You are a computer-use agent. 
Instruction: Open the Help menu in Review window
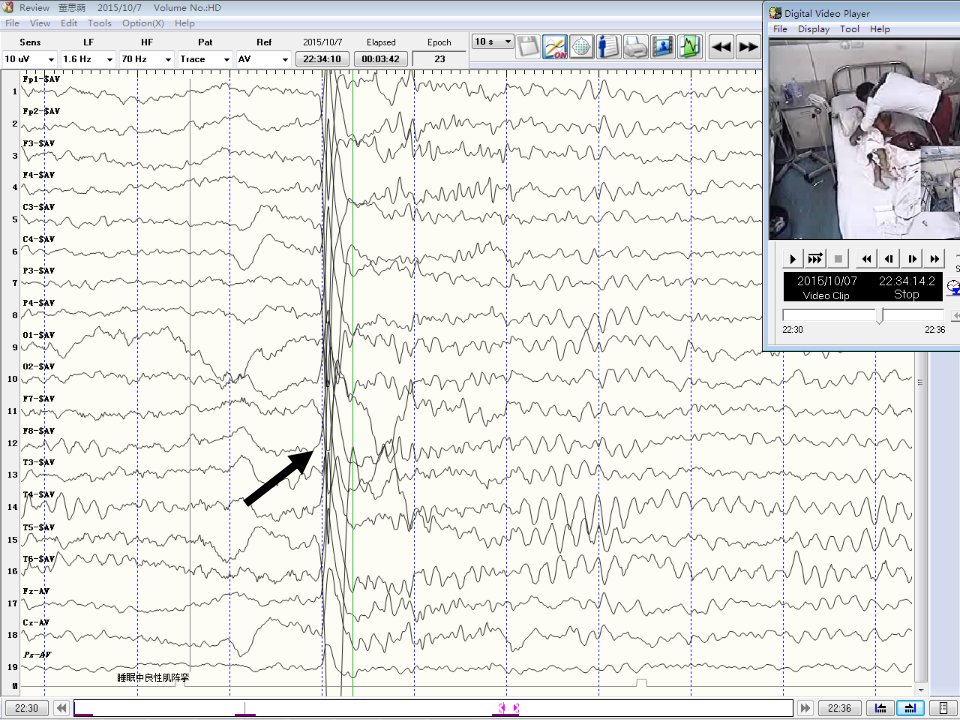click(184, 23)
